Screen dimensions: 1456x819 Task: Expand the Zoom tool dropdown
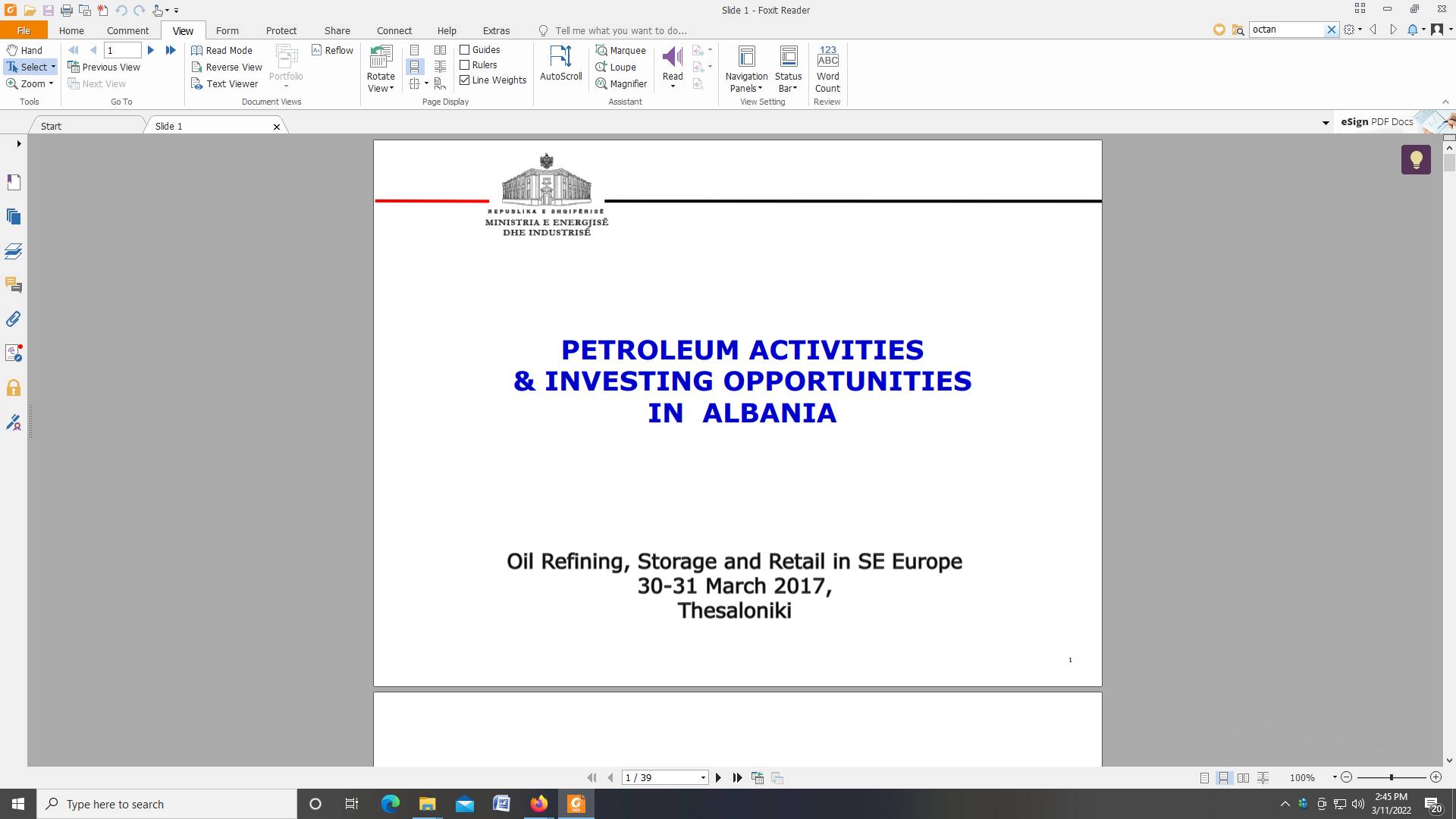[51, 84]
